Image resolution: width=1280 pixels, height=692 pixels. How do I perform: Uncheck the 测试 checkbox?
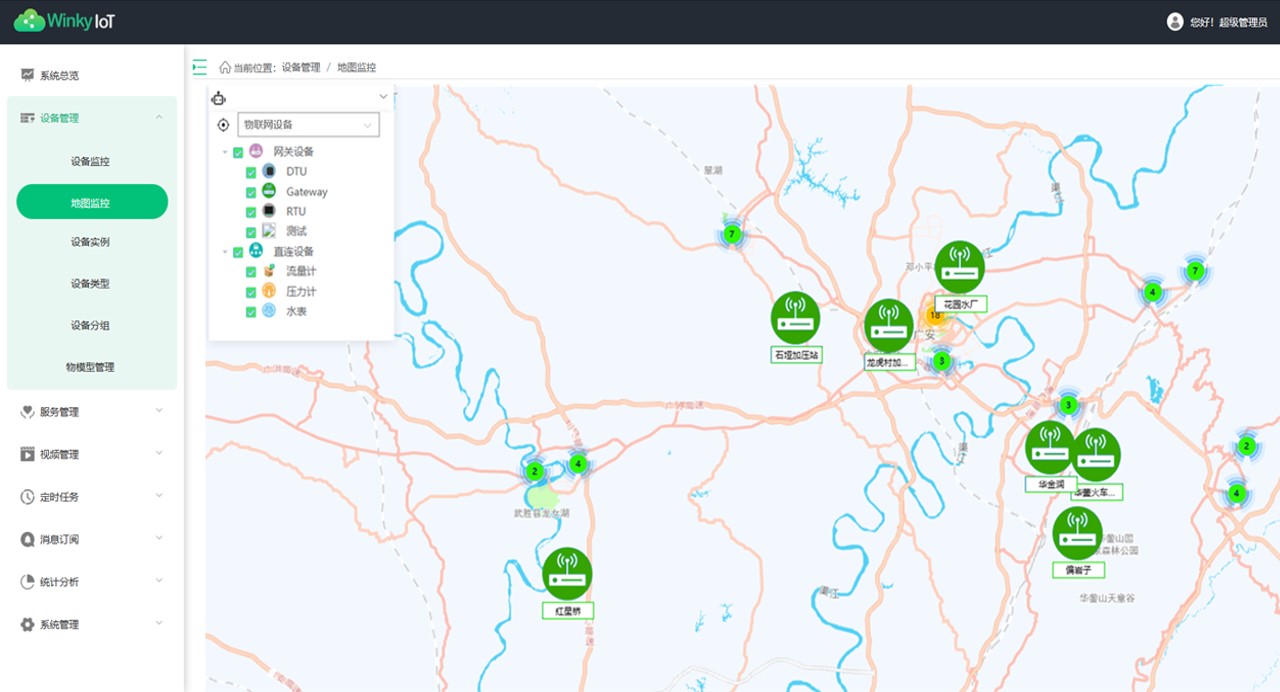251,232
